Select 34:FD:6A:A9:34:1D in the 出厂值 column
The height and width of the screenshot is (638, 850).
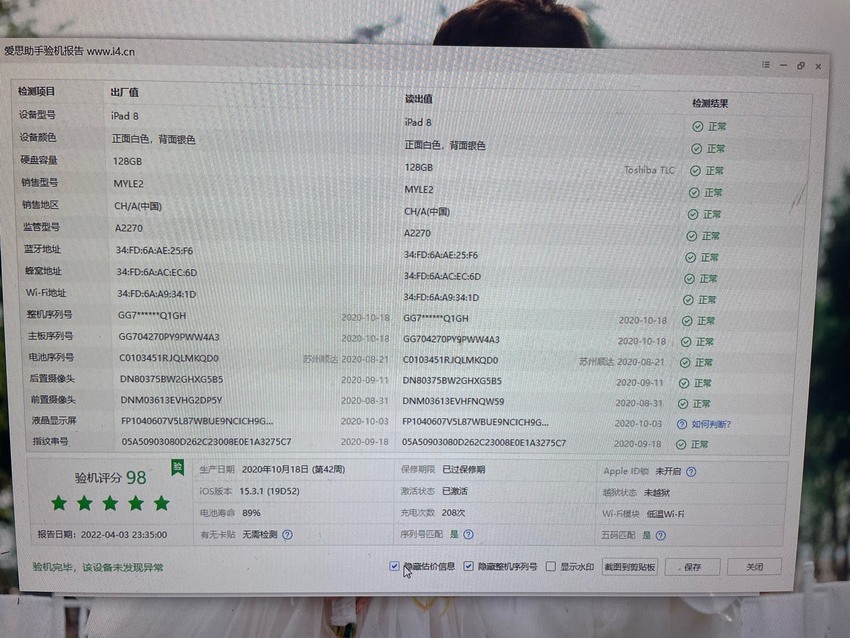[x=157, y=294]
